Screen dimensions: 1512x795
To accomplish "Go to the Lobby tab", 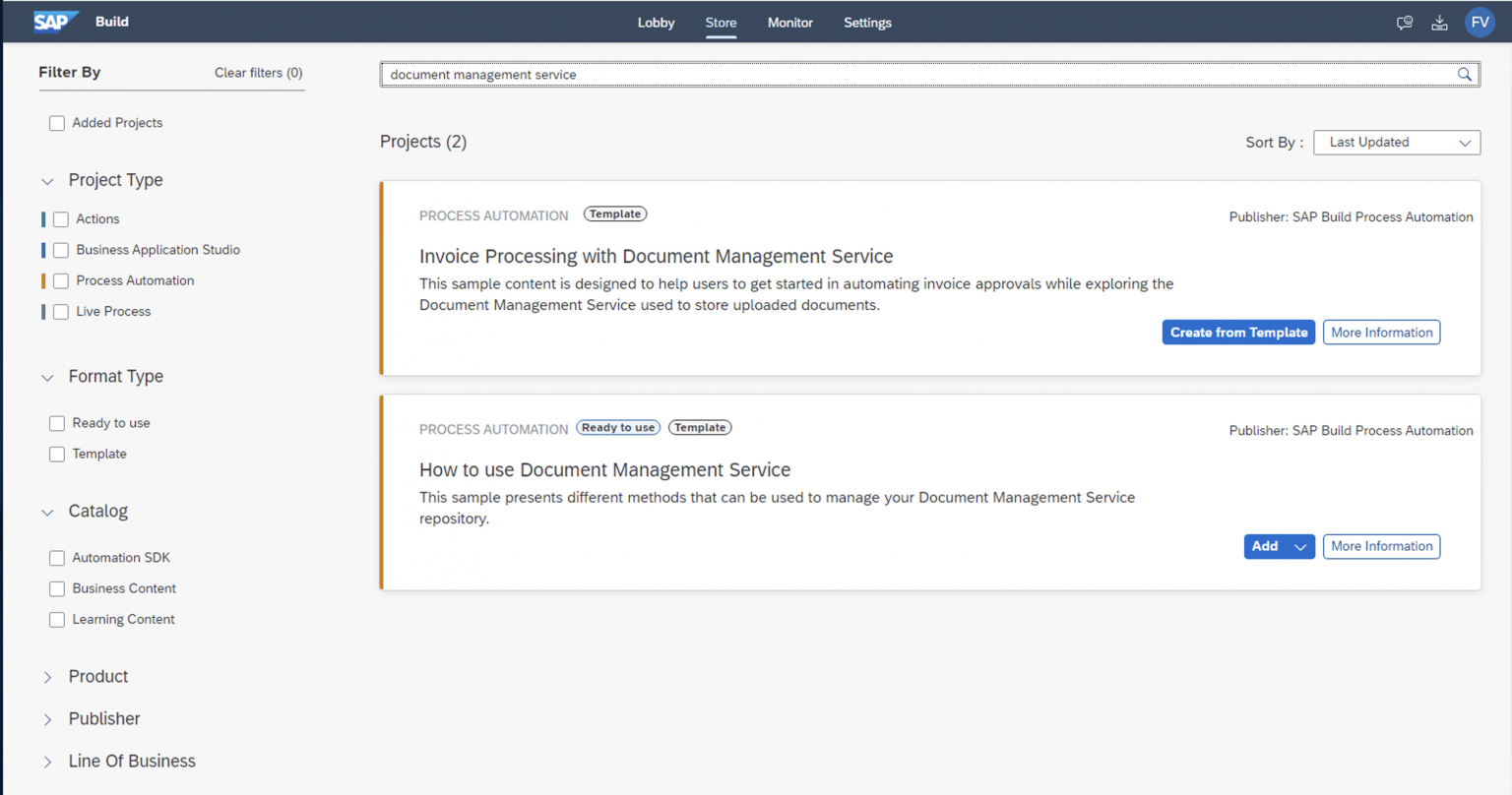I will pos(656,22).
